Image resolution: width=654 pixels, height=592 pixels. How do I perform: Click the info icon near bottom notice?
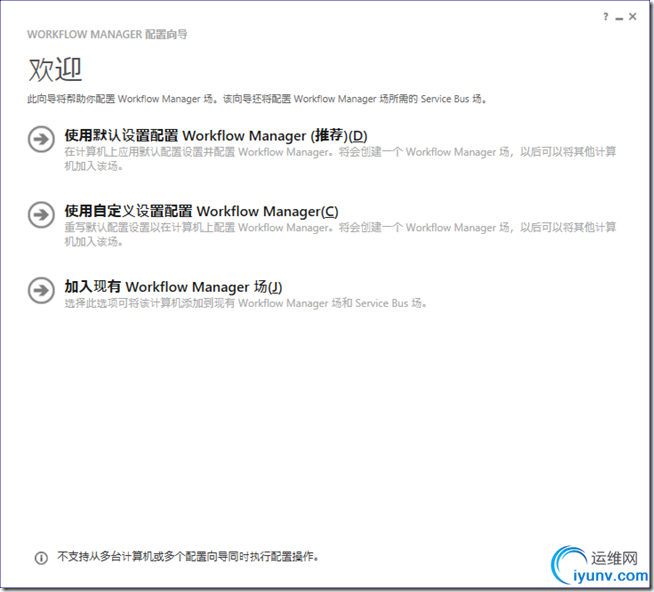(41, 558)
